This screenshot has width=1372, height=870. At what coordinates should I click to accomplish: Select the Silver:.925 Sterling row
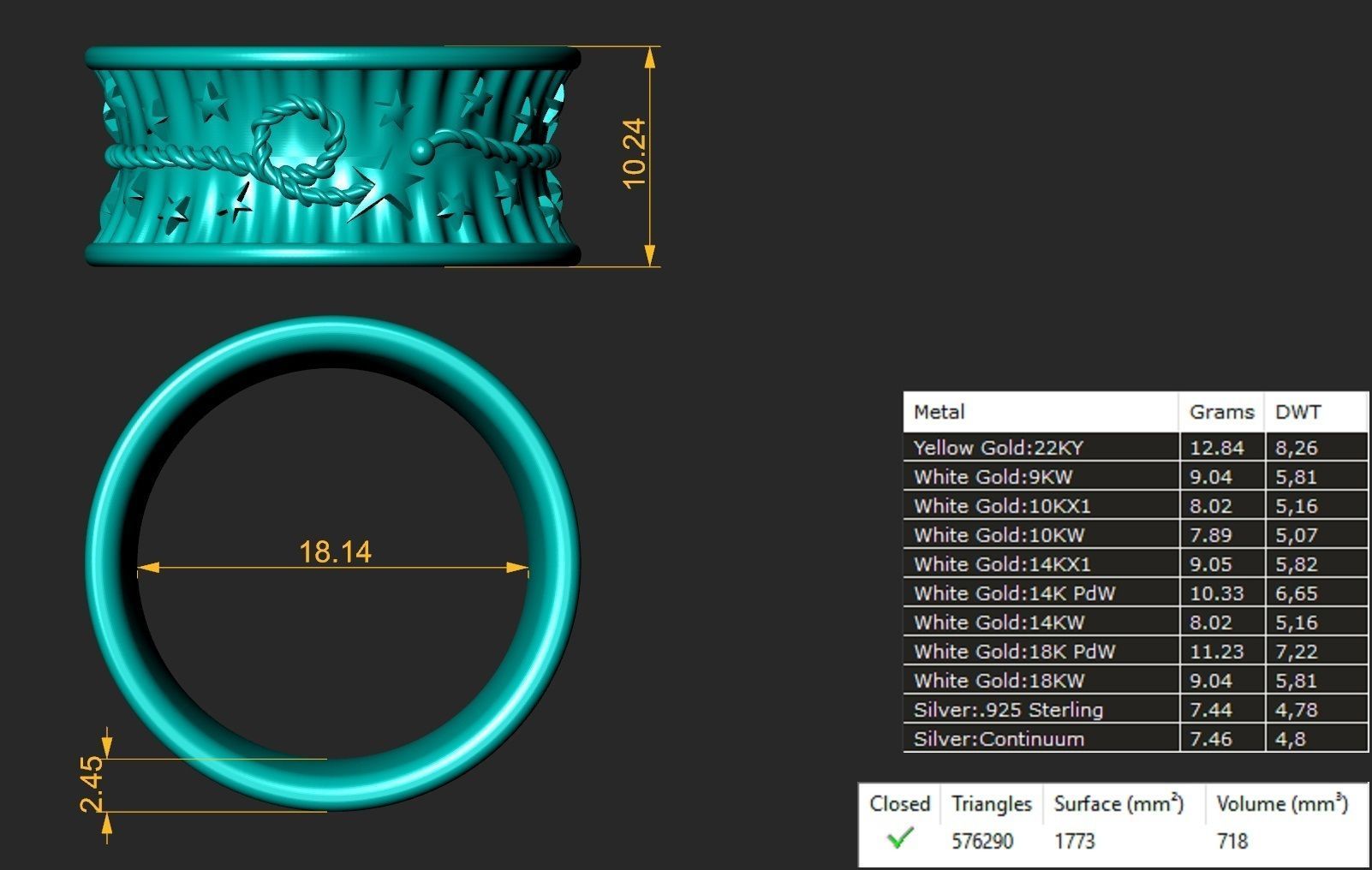[x=1008, y=710]
